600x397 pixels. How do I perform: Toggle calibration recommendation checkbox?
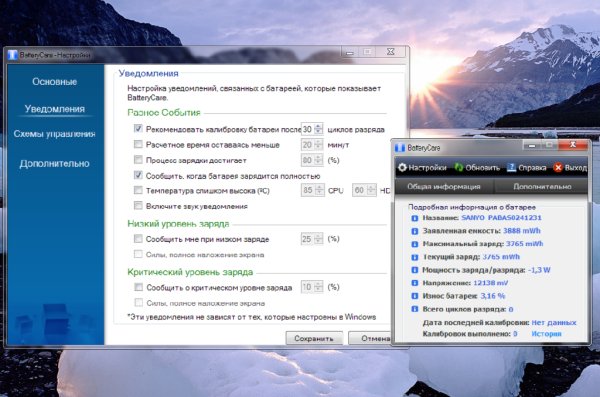pyautogui.click(x=138, y=129)
